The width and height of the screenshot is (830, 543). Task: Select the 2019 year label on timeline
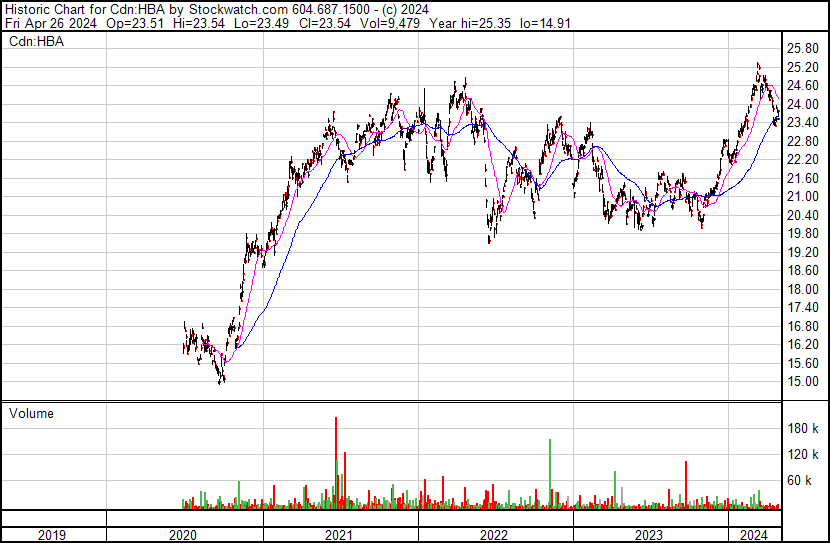pos(53,535)
